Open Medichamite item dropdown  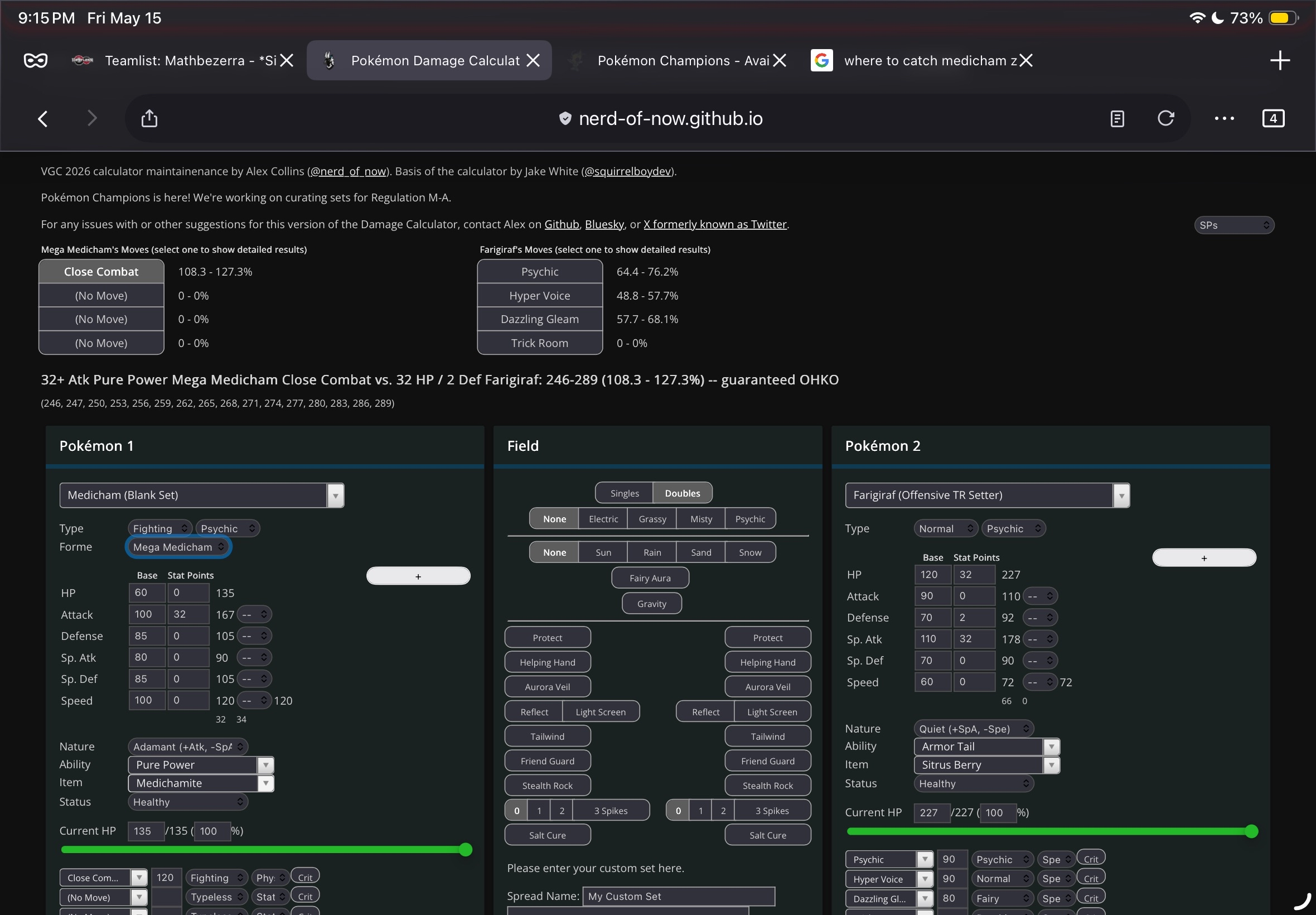[x=201, y=783]
